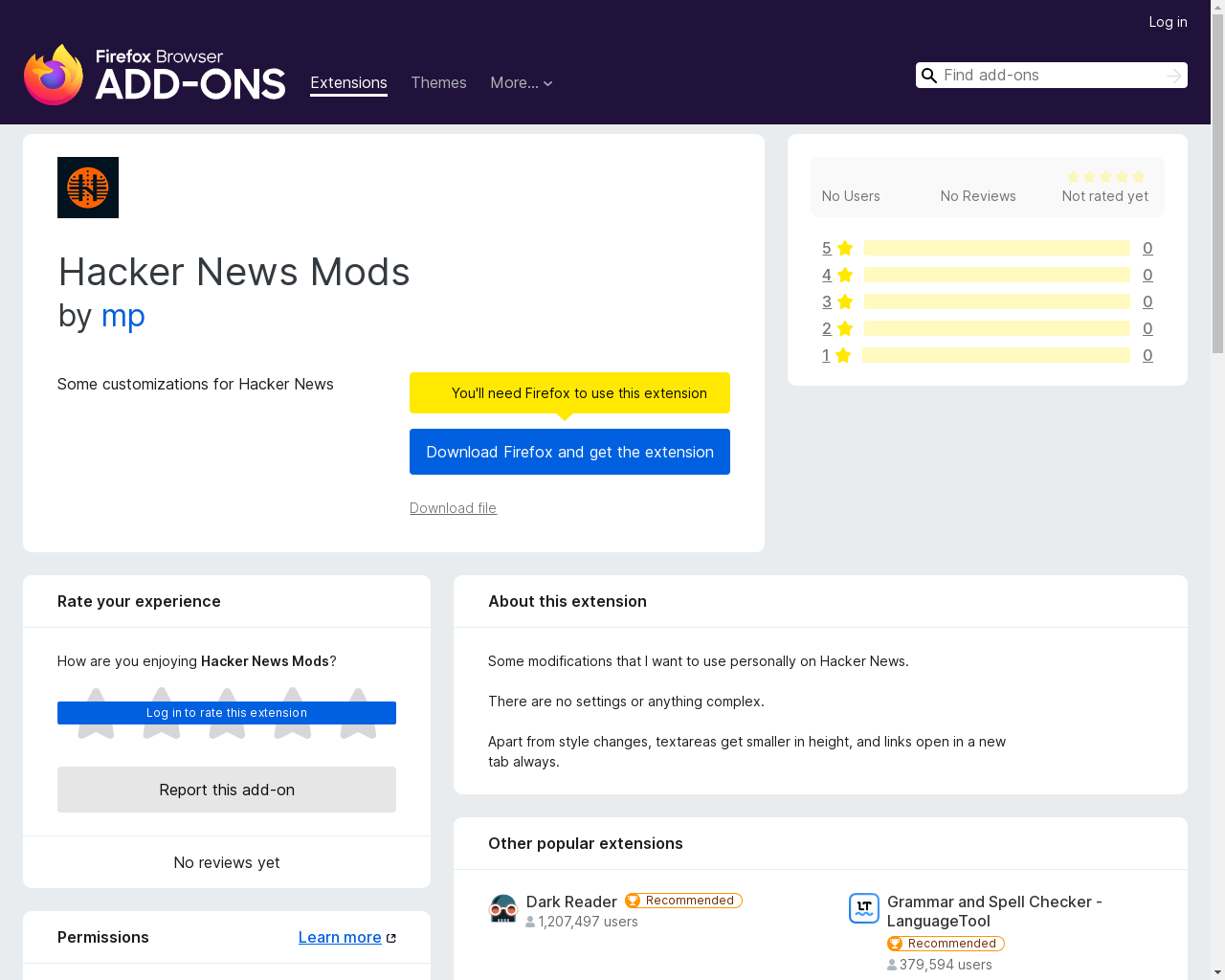Click the 1-star rating bar
The image size is (1225, 980).
point(996,355)
